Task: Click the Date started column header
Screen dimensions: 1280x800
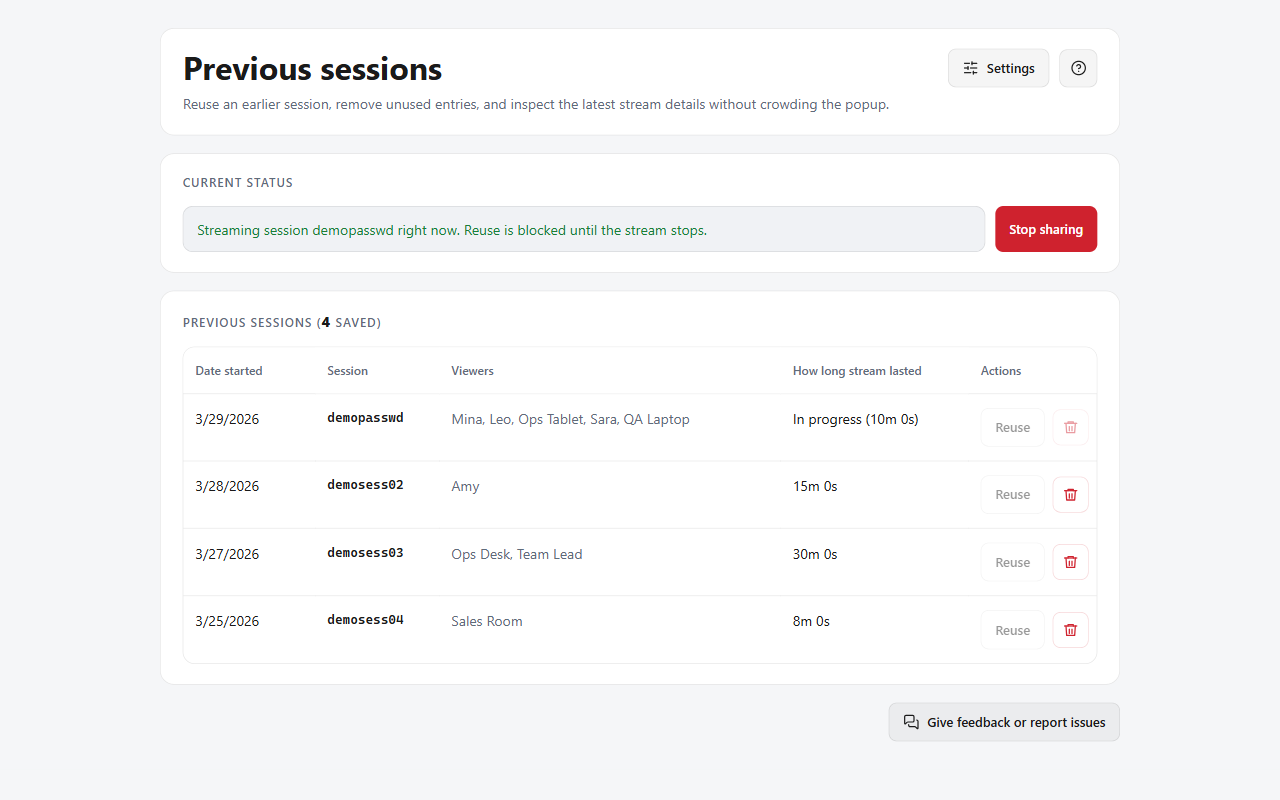Action: [x=229, y=371]
